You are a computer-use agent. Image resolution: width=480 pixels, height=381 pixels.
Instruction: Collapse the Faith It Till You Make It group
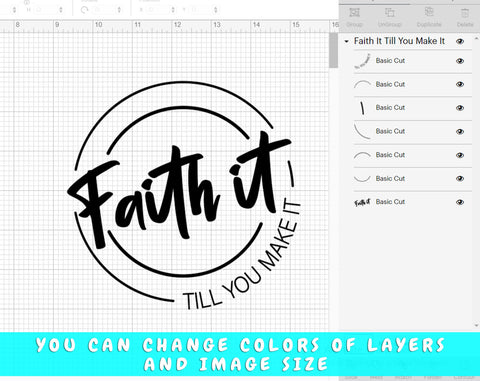pyautogui.click(x=346, y=41)
